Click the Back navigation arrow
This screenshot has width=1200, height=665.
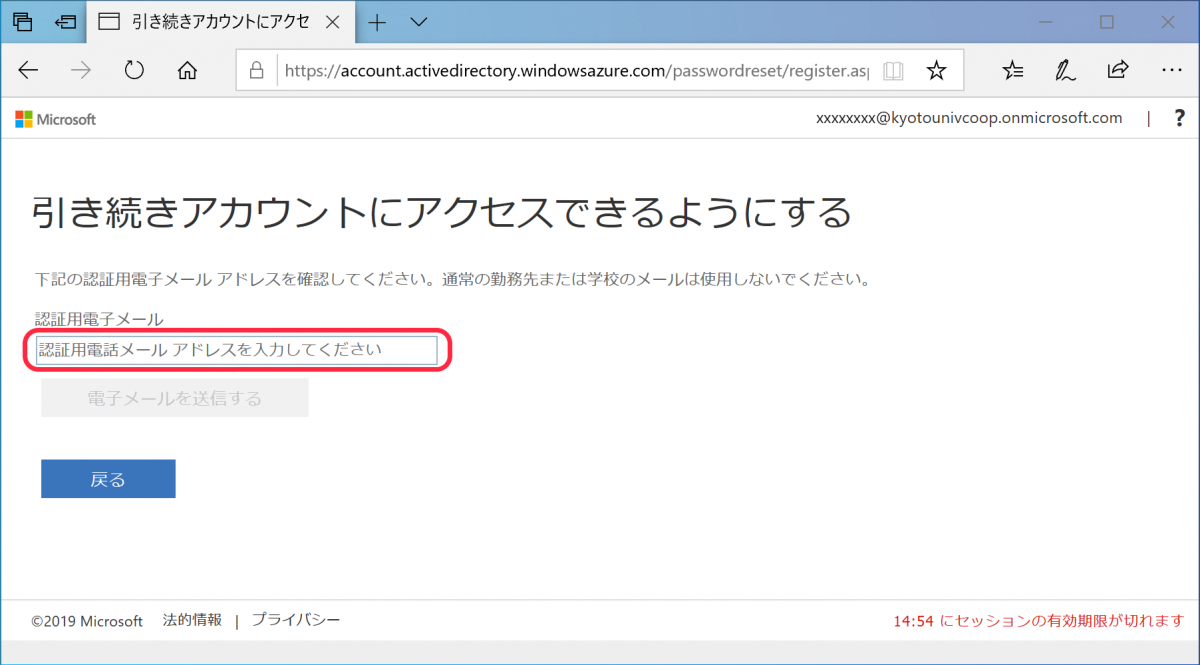click(28, 70)
